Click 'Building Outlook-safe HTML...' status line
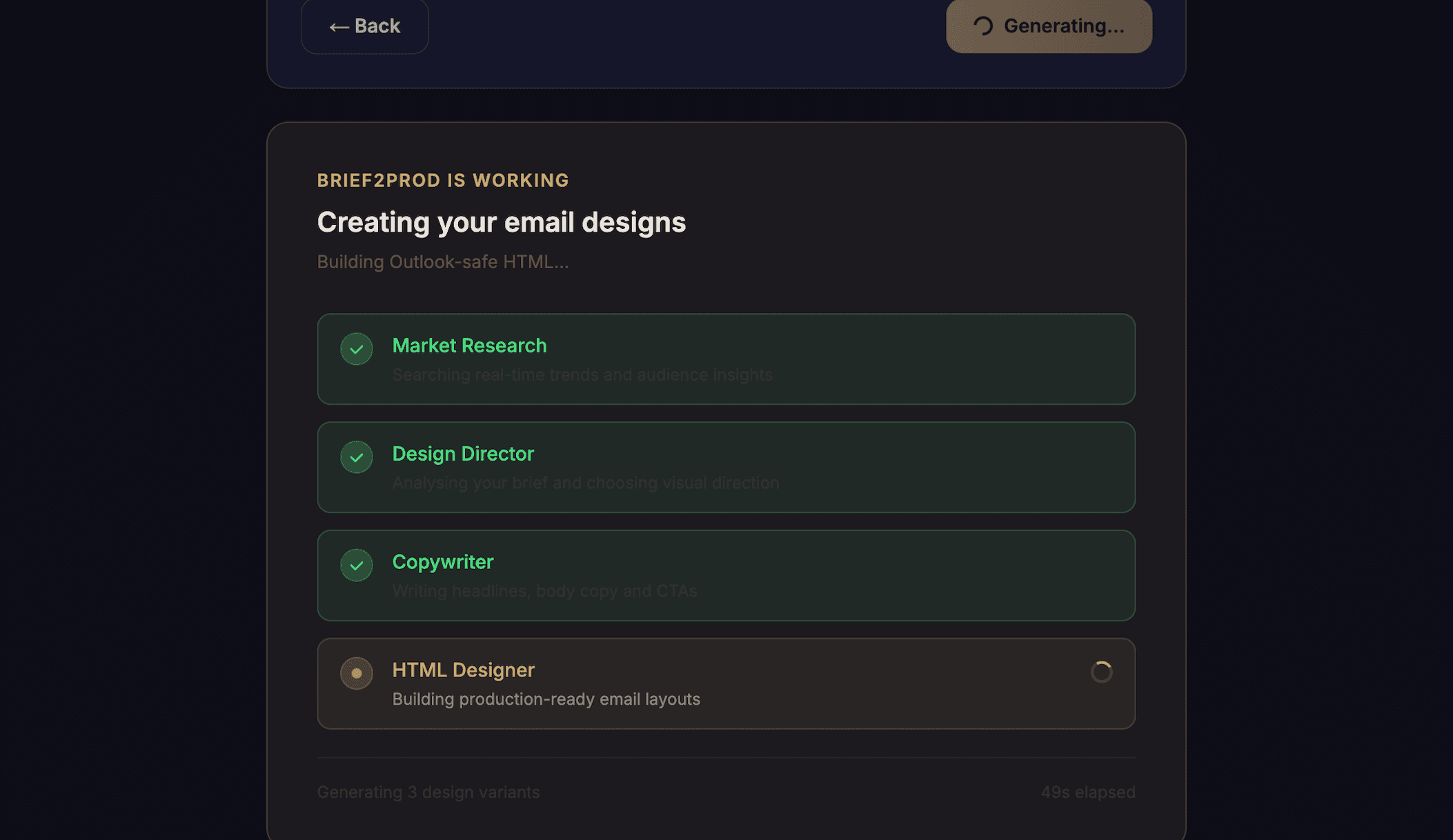The width and height of the screenshot is (1453, 840). pos(442,262)
